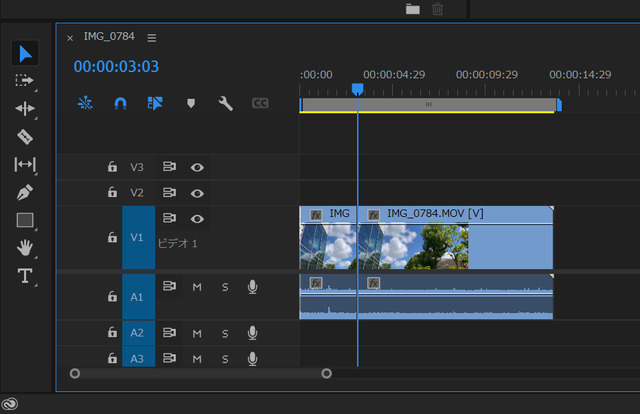Select the Selection arrow tool
Screen dimensions: 640x414
tap(25, 53)
